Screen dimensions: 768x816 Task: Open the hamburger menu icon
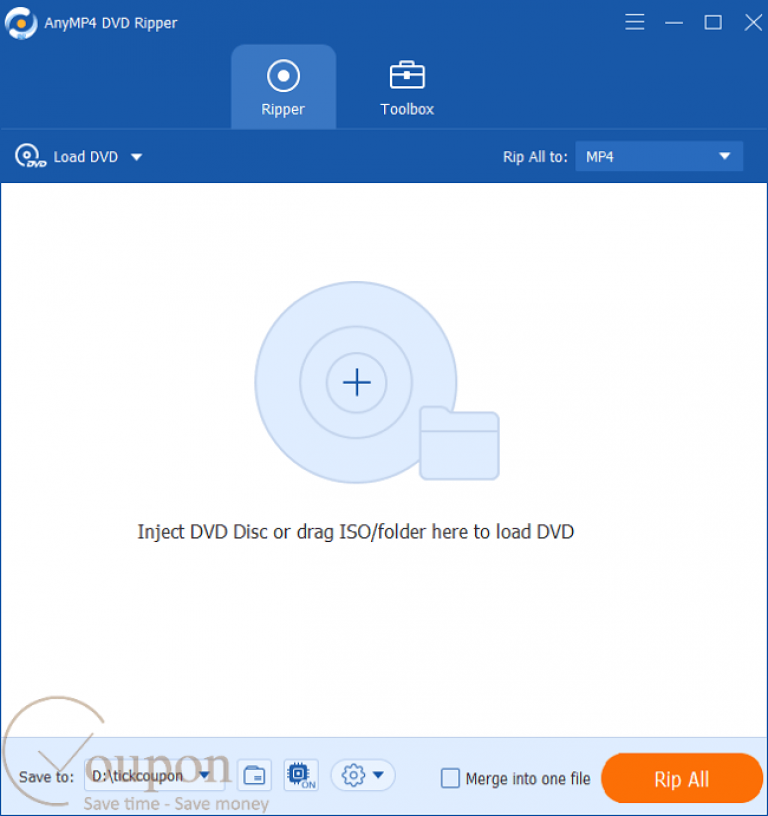point(634,22)
